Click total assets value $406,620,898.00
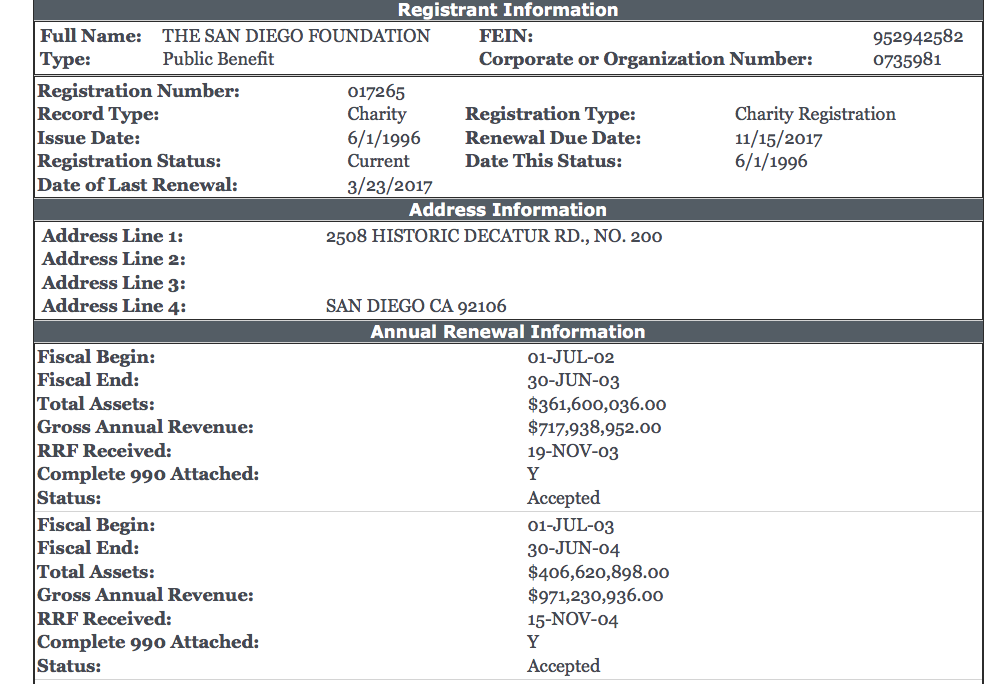 (x=598, y=573)
